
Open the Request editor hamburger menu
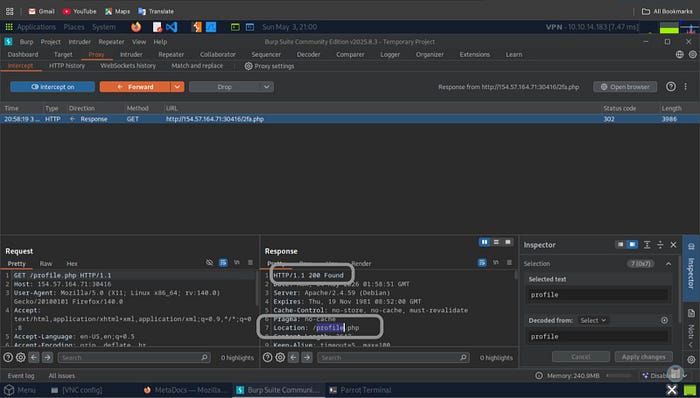(x=250, y=262)
